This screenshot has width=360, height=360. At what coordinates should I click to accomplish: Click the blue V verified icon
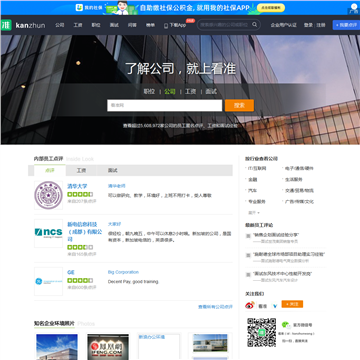tap(275, 305)
